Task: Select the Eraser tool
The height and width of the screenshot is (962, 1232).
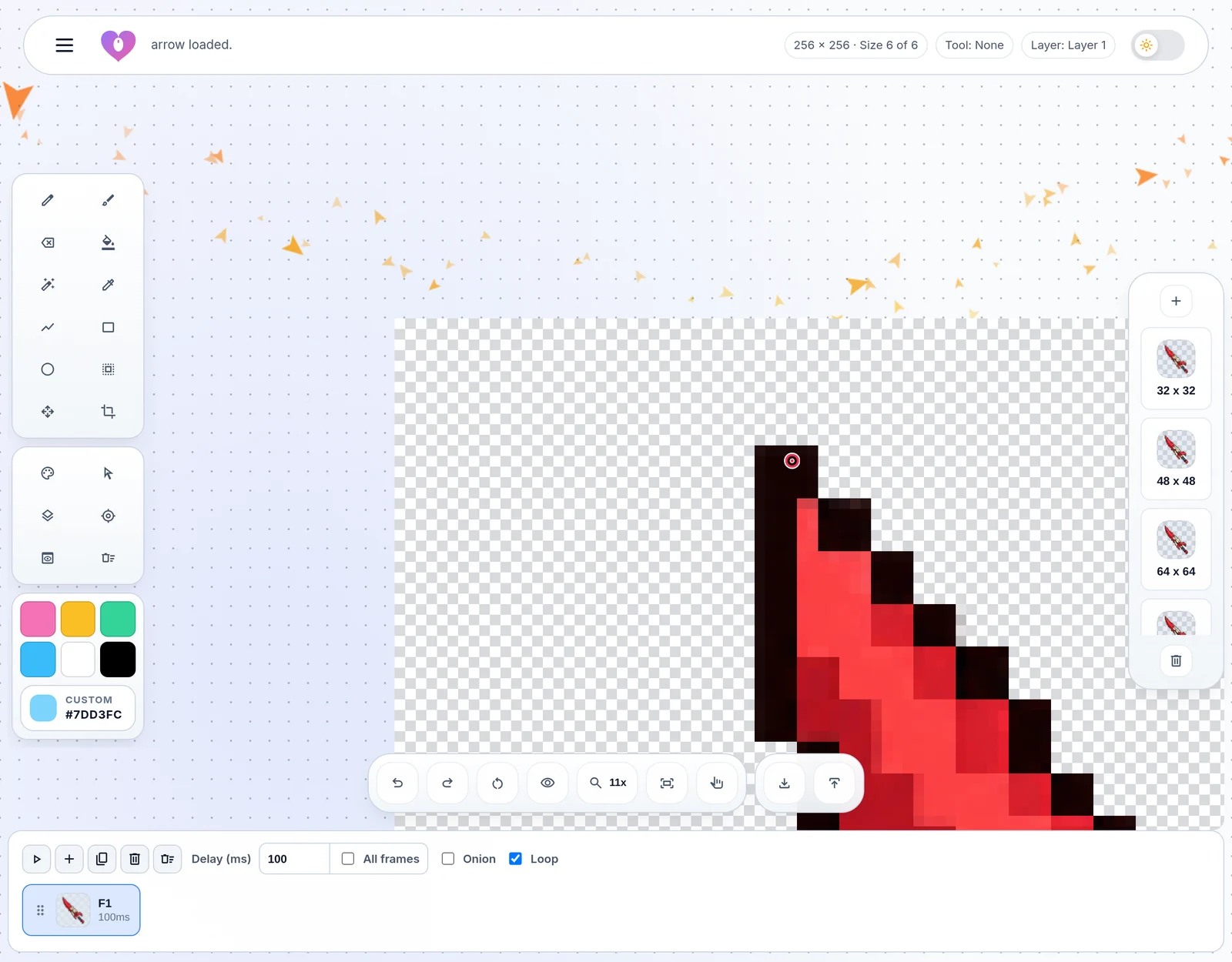Action: tap(48, 242)
